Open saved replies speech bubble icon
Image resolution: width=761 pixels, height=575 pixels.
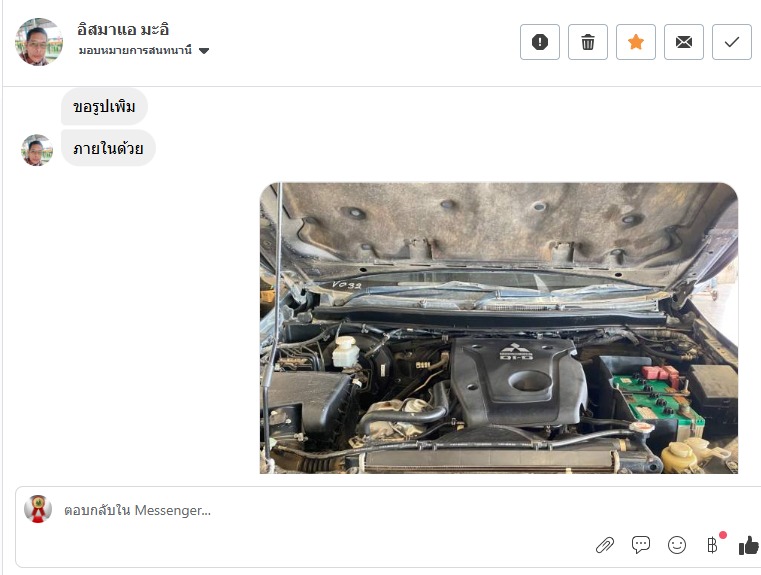tap(641, 545)
